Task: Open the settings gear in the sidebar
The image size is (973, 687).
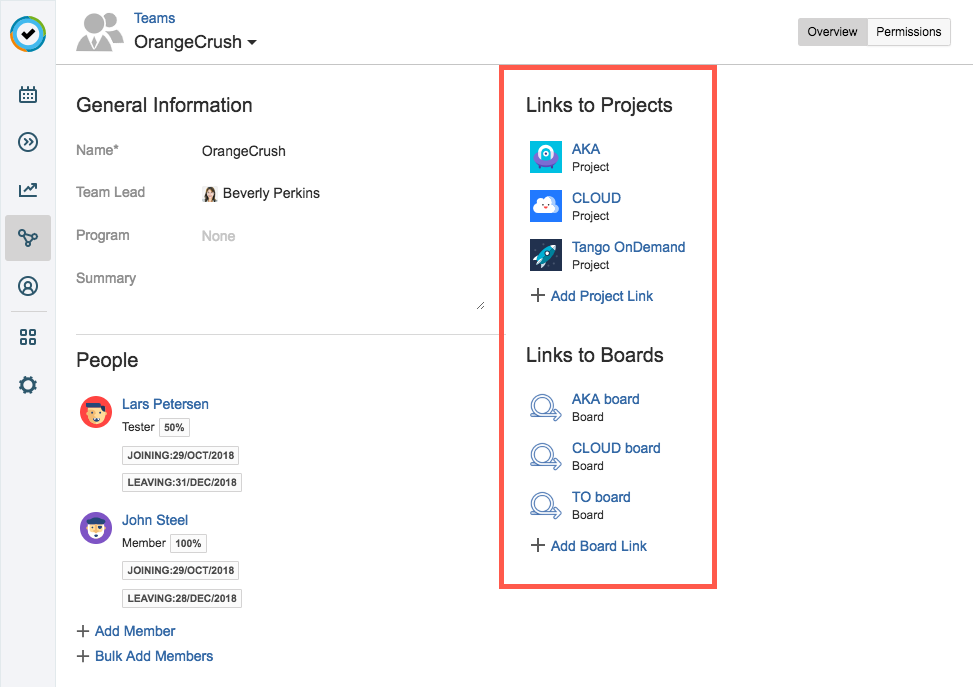Action: point(28,385)
